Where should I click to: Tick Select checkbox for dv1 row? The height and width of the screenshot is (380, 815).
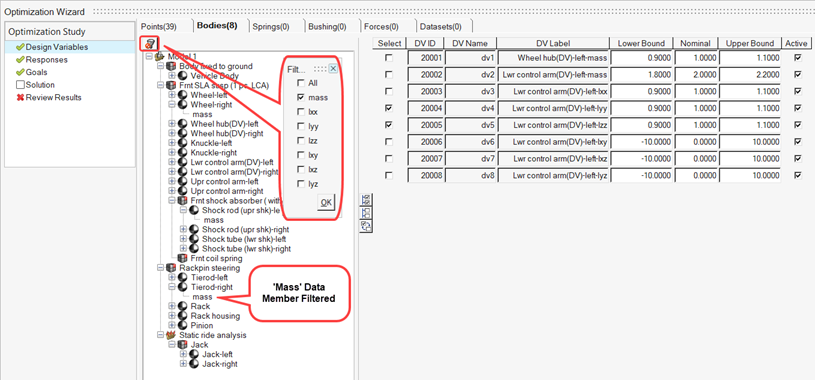pyautogui.click(x=389, y=59)
